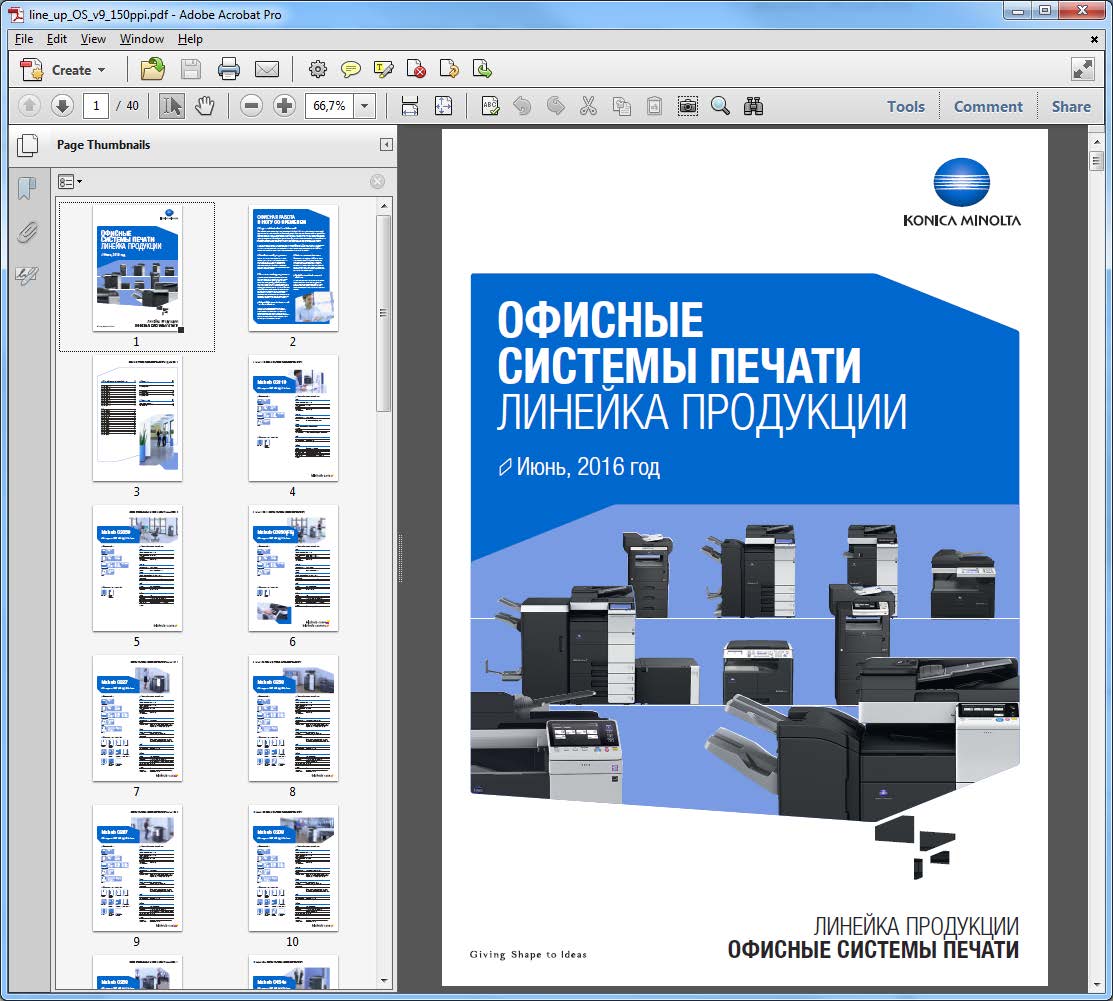Choose the Select text tool

point(171,106)
